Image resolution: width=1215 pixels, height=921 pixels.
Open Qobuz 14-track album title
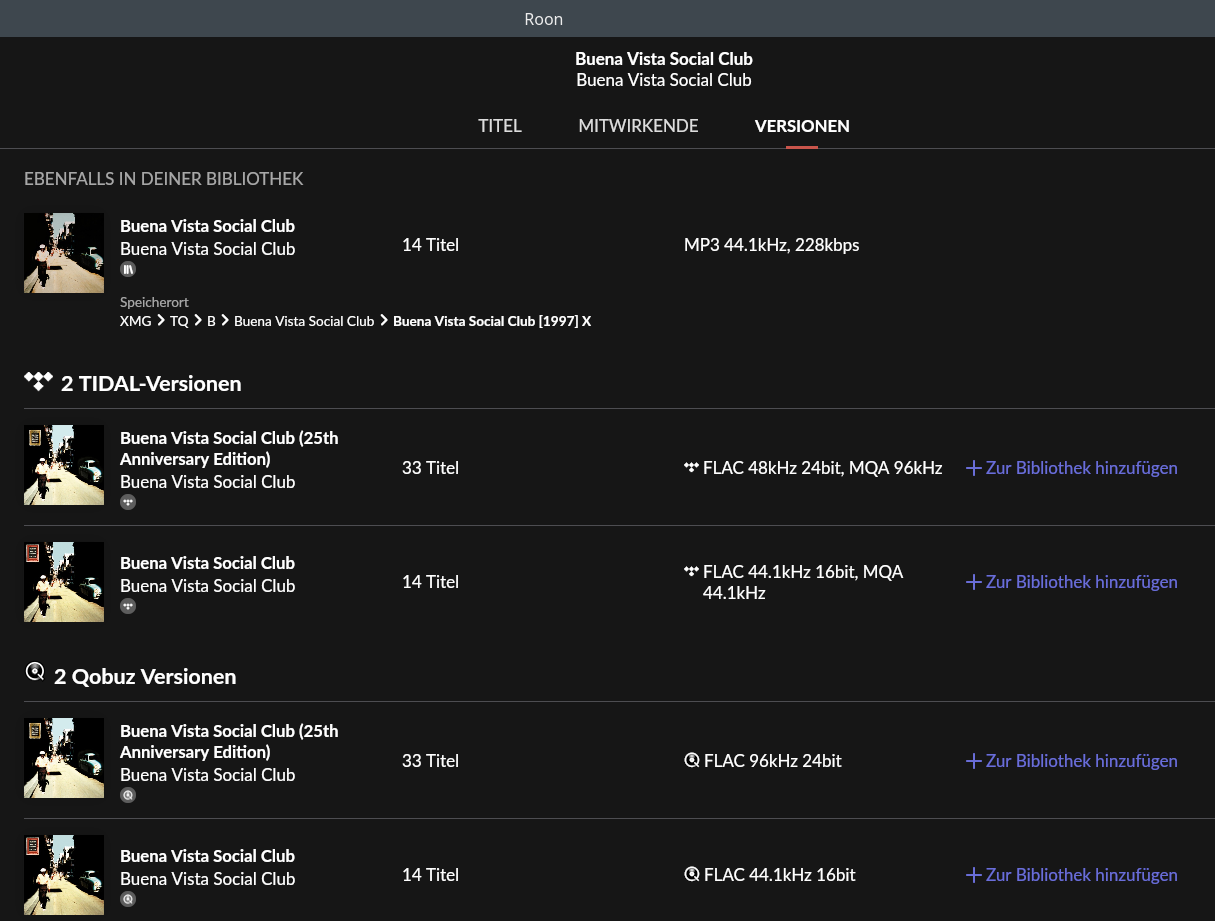207,856
